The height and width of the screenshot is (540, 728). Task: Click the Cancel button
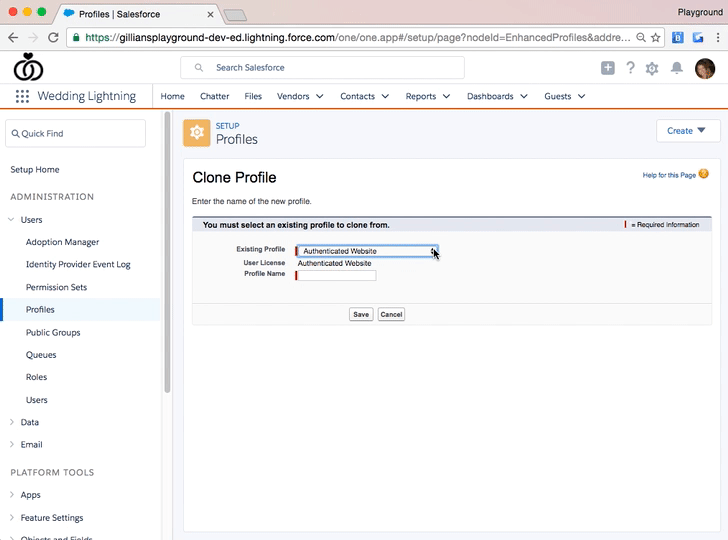coord(391,314)
